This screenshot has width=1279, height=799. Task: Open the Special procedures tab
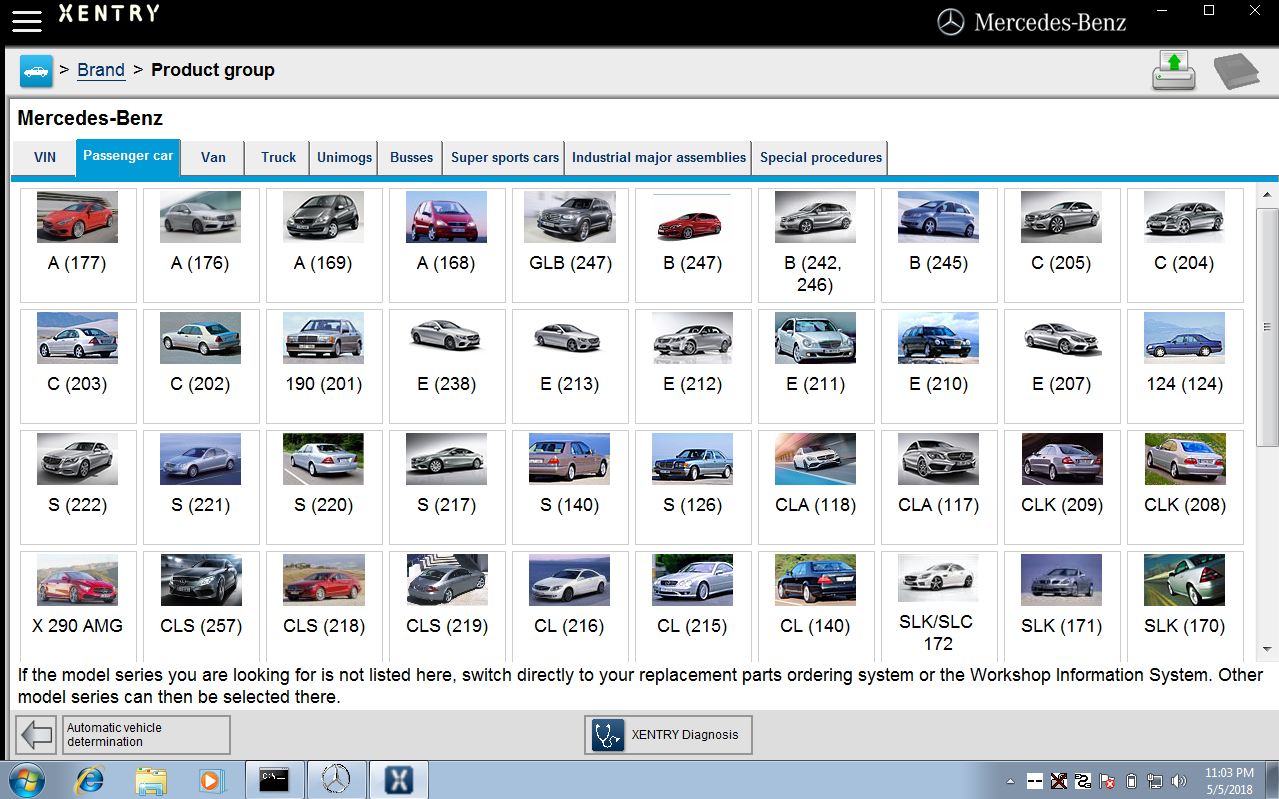pyautogui.click(x=821, y=158)
